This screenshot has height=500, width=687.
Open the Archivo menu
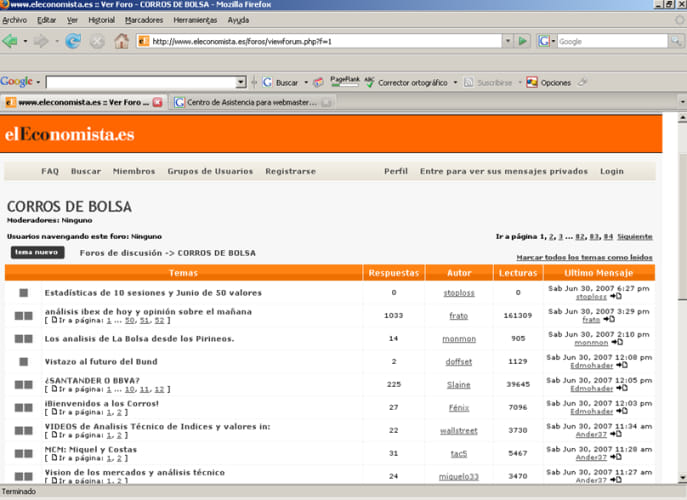(x=14, y=20)
